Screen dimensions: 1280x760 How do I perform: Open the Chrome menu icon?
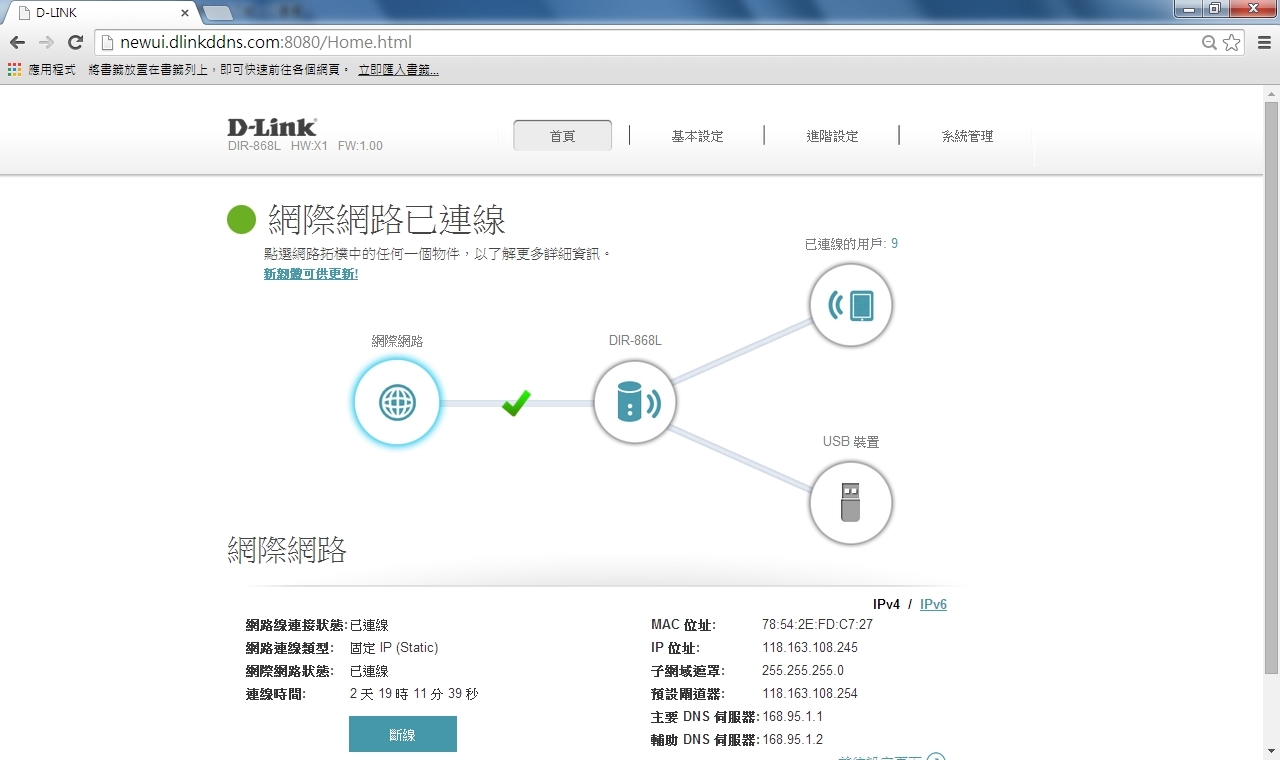1262,42
